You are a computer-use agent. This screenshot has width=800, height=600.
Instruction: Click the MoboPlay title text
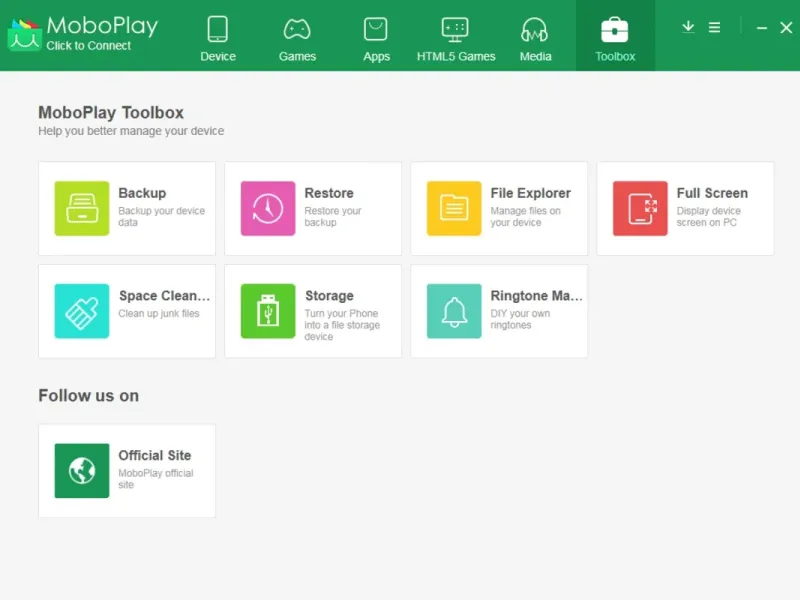coord(102,26)
